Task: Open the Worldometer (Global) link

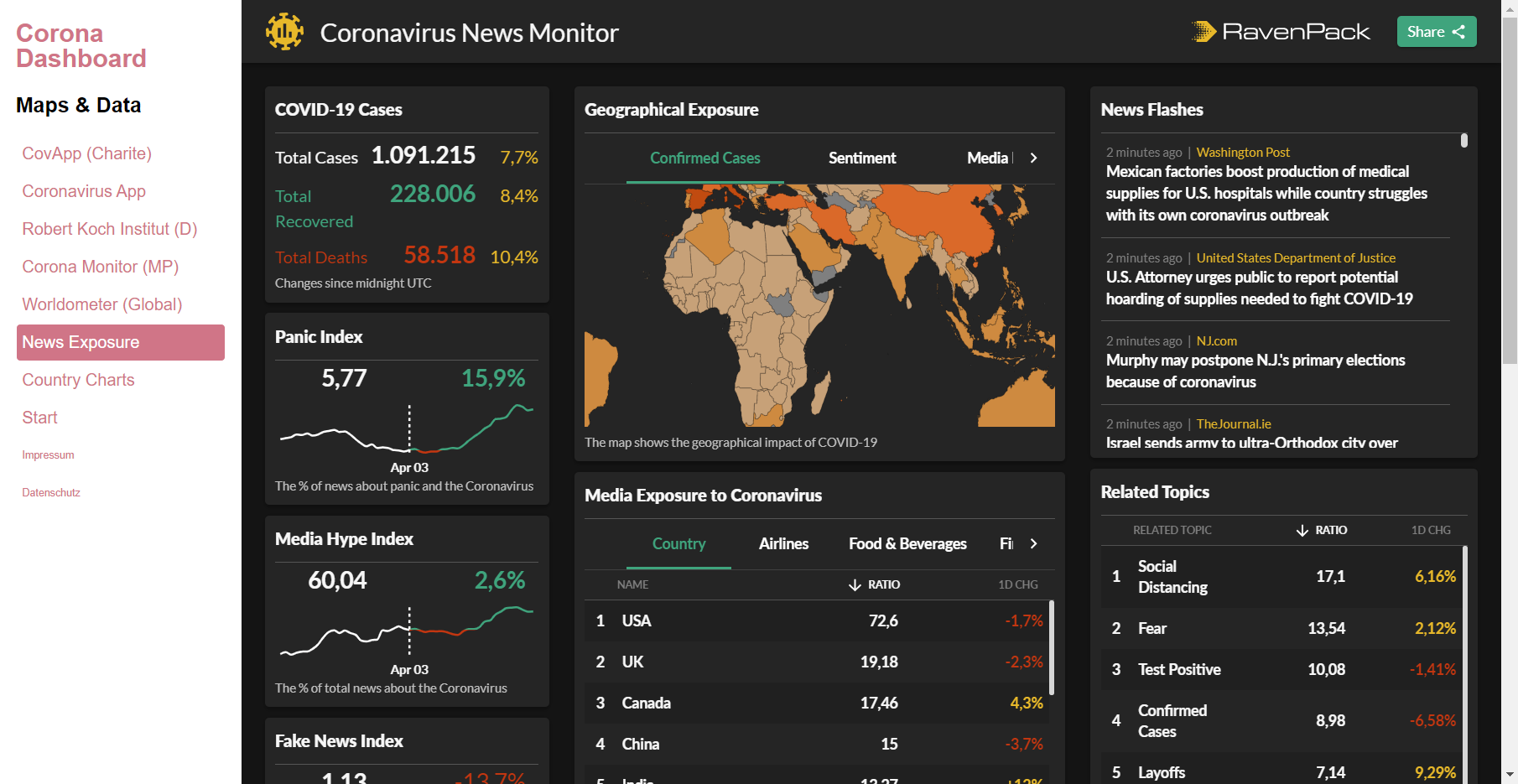Action: pos(101,304)
